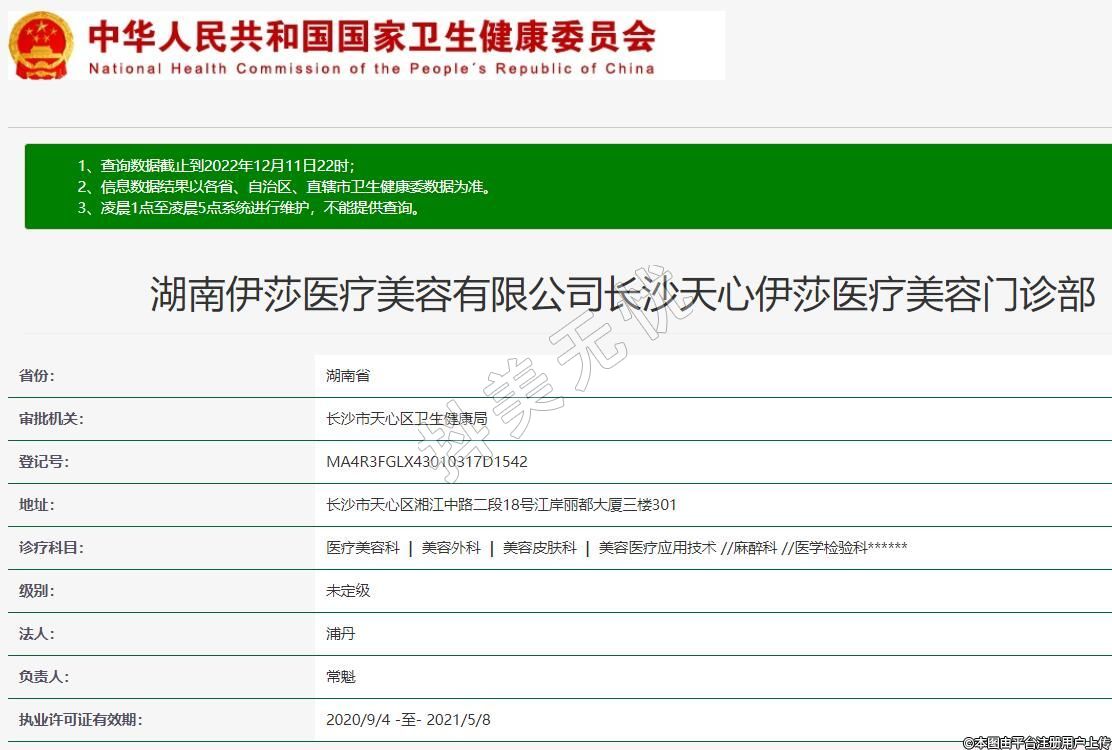The image size is (1112, 750).
Task: Click the 医疗美容科 department entry
Action: pyautogui.click(x=362, y=548)
